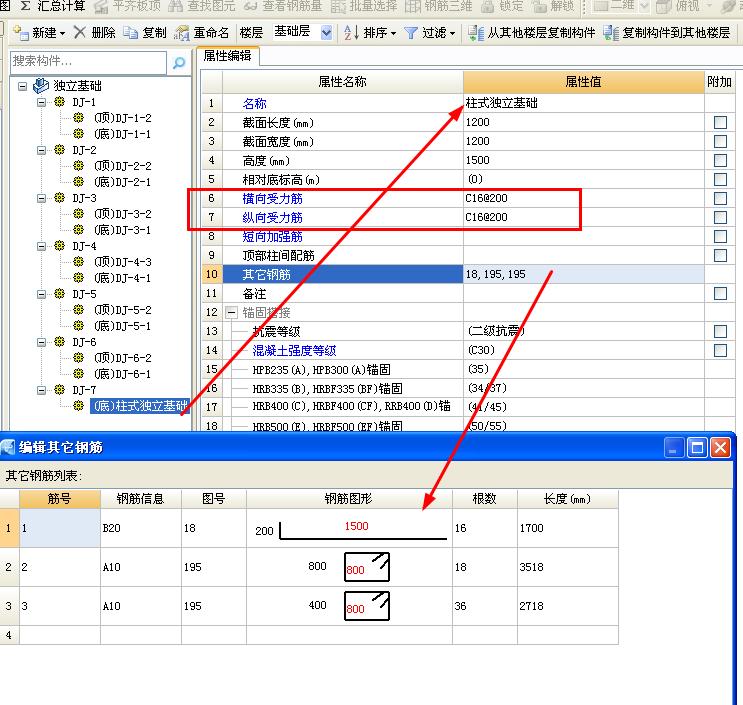Collapse the DJ-1 tree node
The width and height of the screenshot is (743, 705).
point(42,102)
